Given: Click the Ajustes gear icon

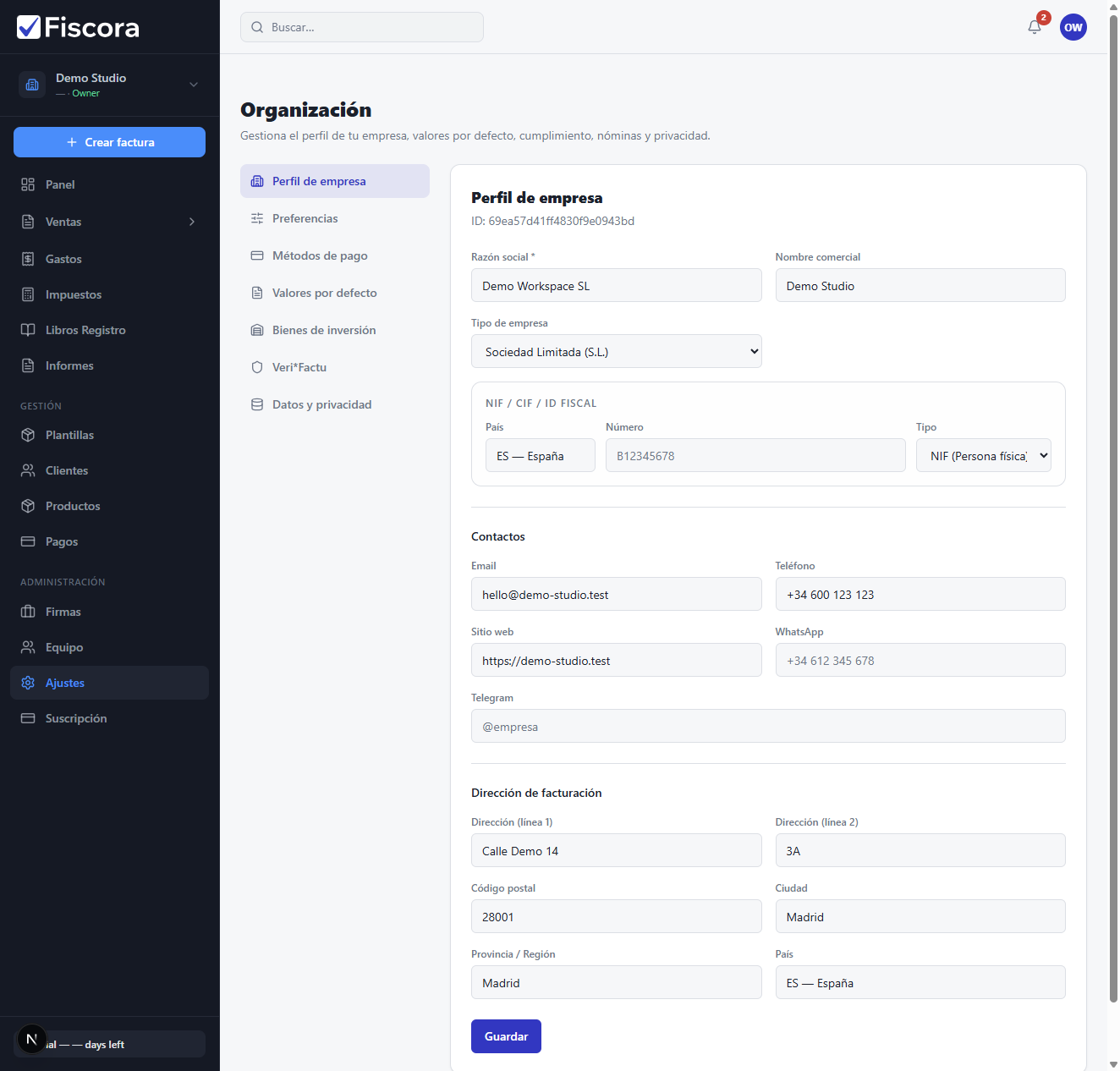Looking at the screenshot, I should coord(28,683).
